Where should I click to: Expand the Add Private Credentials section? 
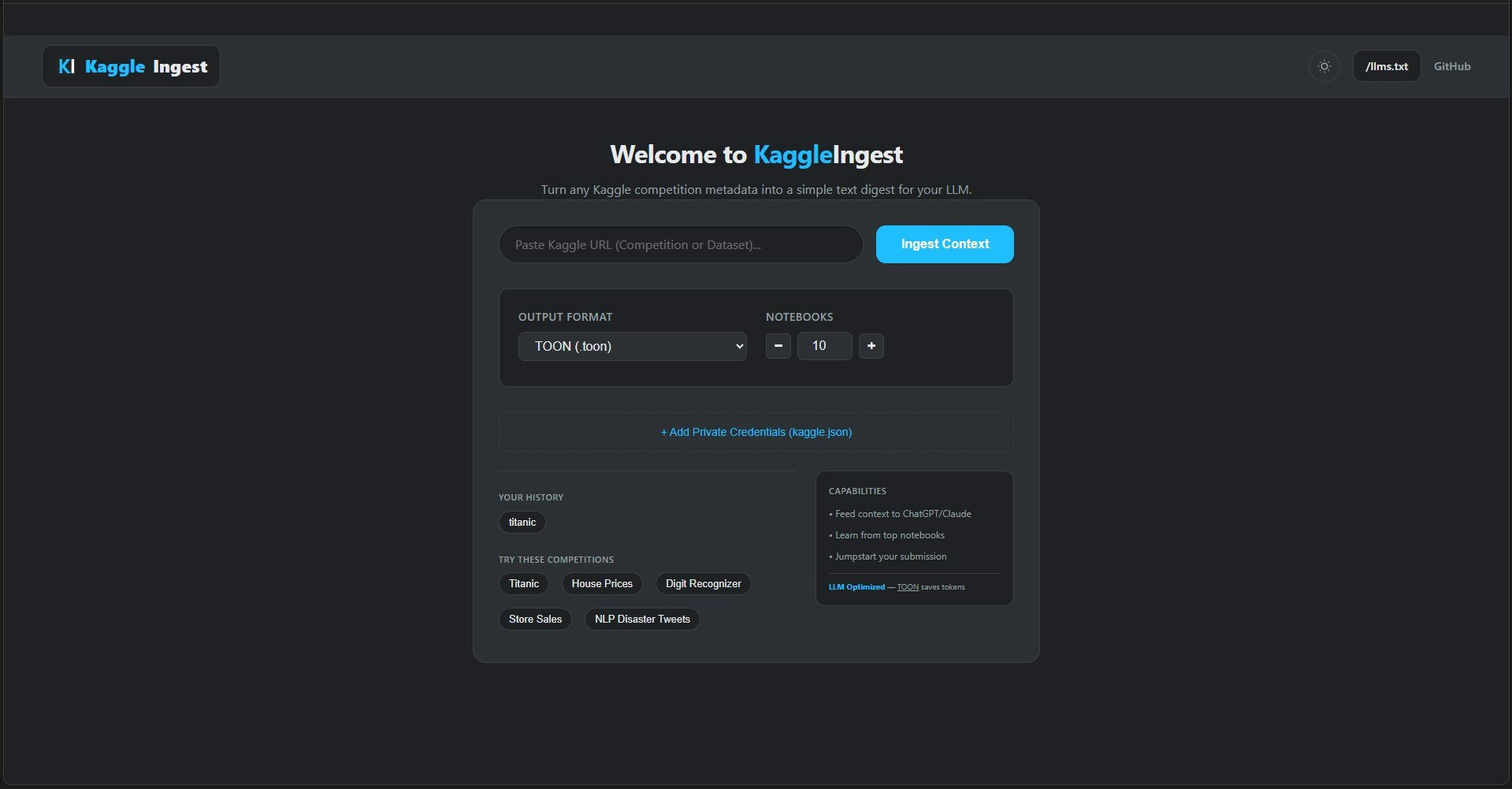(x=756, y=432)
